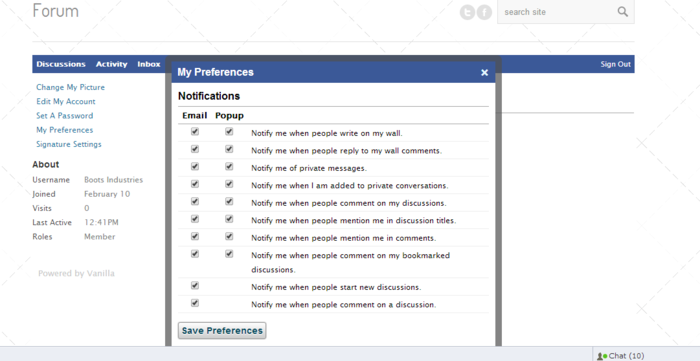Open the Discussions menu item
The width and height of the screenshot is (700, 361).
(x=61, y=64)
